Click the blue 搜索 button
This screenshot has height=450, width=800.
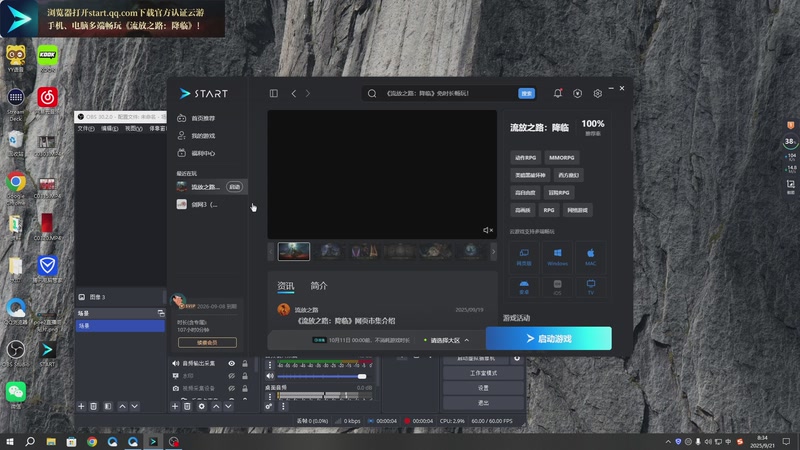tap(527, 93)
